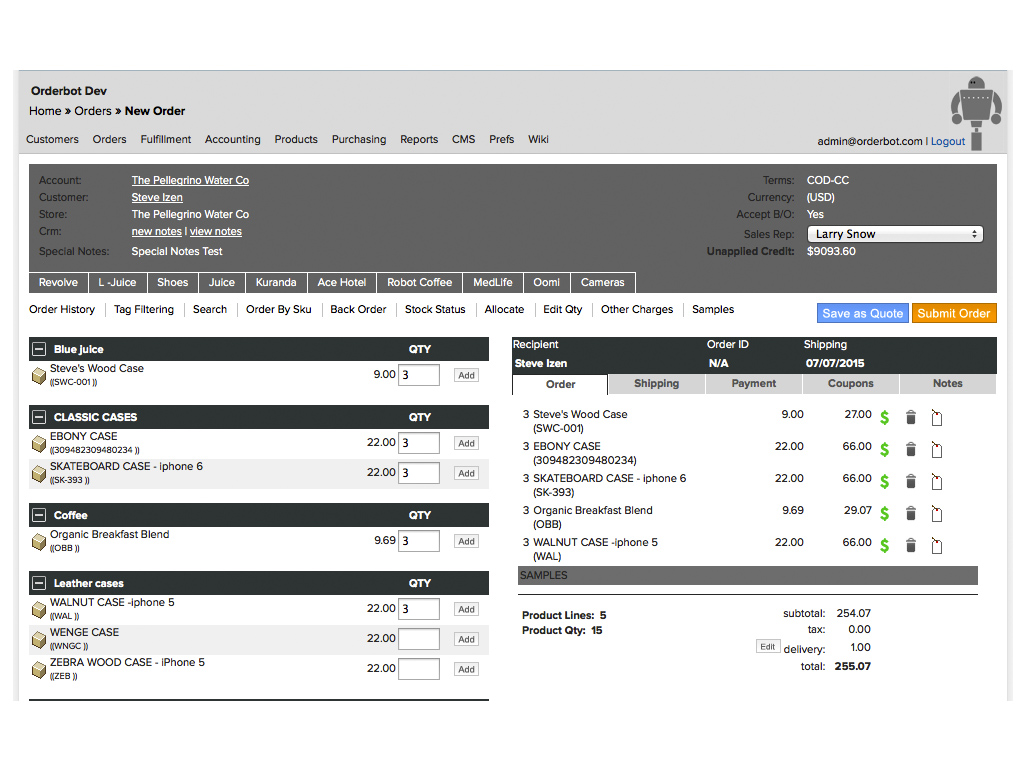Click Edit button next to delivery
The height and width of the screenshot is (768, 1024).
(767, 647)
